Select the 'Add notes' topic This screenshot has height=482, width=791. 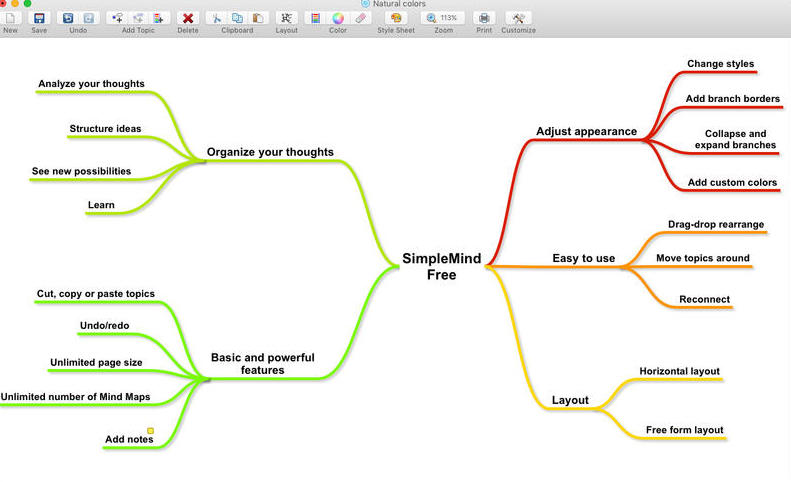(129, 439)
